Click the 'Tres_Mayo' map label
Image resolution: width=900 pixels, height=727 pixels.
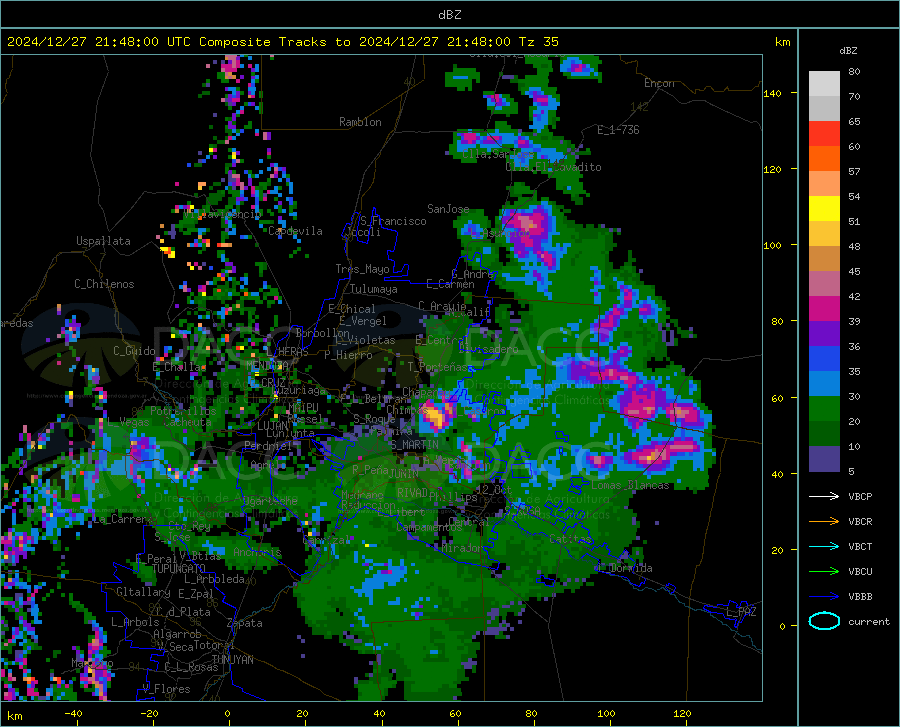click(362, 269)
